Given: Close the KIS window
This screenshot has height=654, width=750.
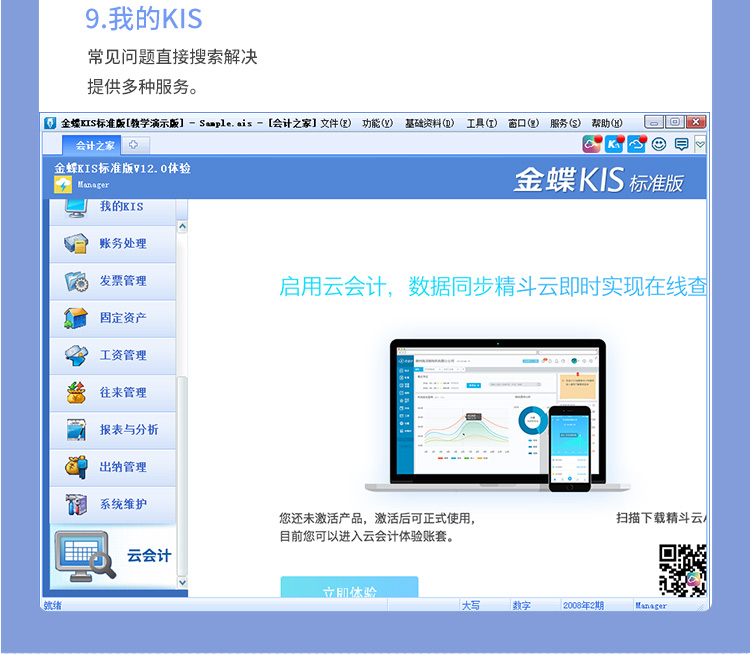Looking at the screenshot, I should [x=696, y=122].
